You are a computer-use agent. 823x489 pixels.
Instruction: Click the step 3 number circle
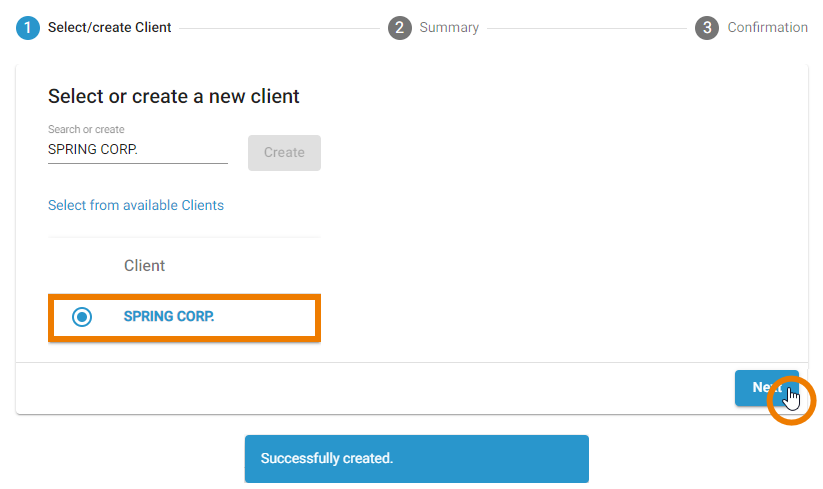707,28
